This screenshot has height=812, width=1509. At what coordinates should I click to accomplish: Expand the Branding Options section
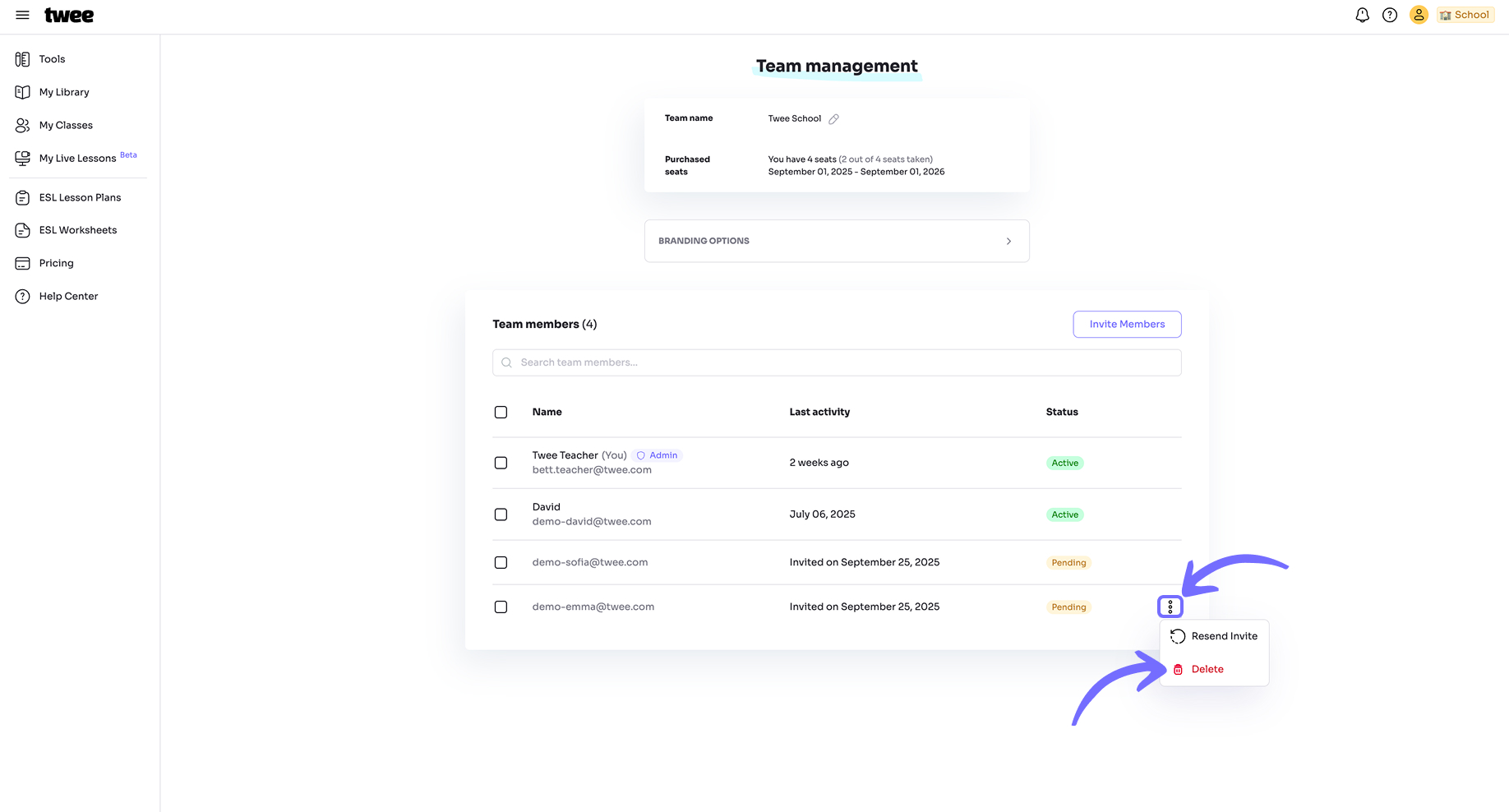coord(837,241)
